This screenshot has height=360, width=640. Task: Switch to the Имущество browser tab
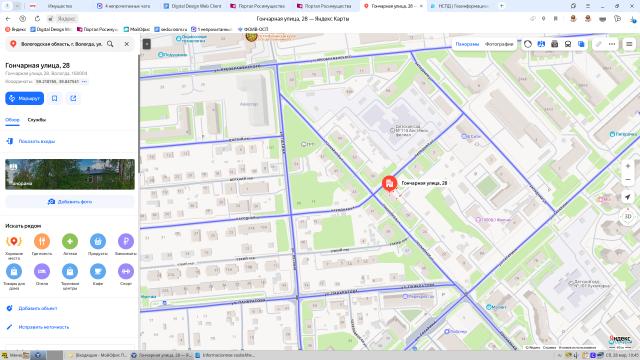pyautogui.click(x=60, y=6)
